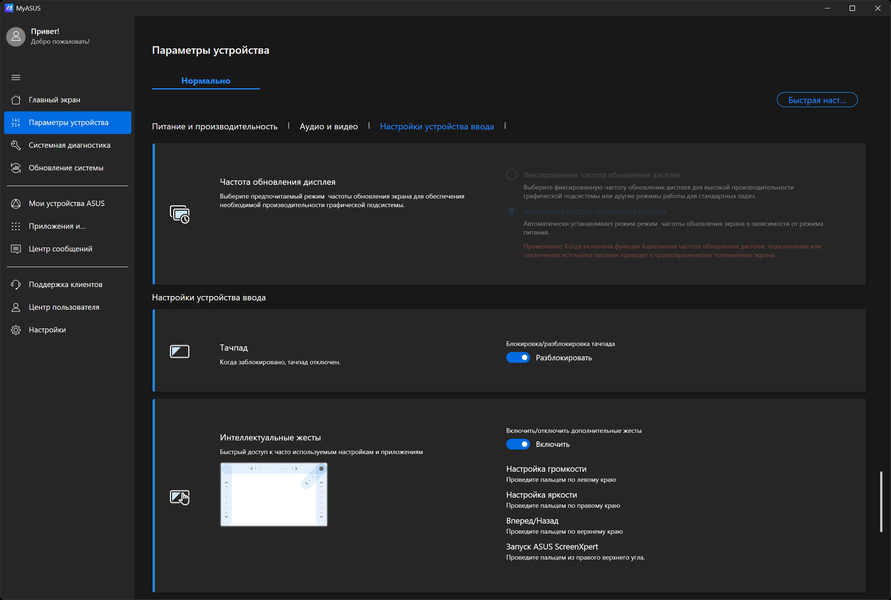This screenshot has height=600, width=891.
Task: Open Системная диагностика in the sidebar
Action: 68,145
